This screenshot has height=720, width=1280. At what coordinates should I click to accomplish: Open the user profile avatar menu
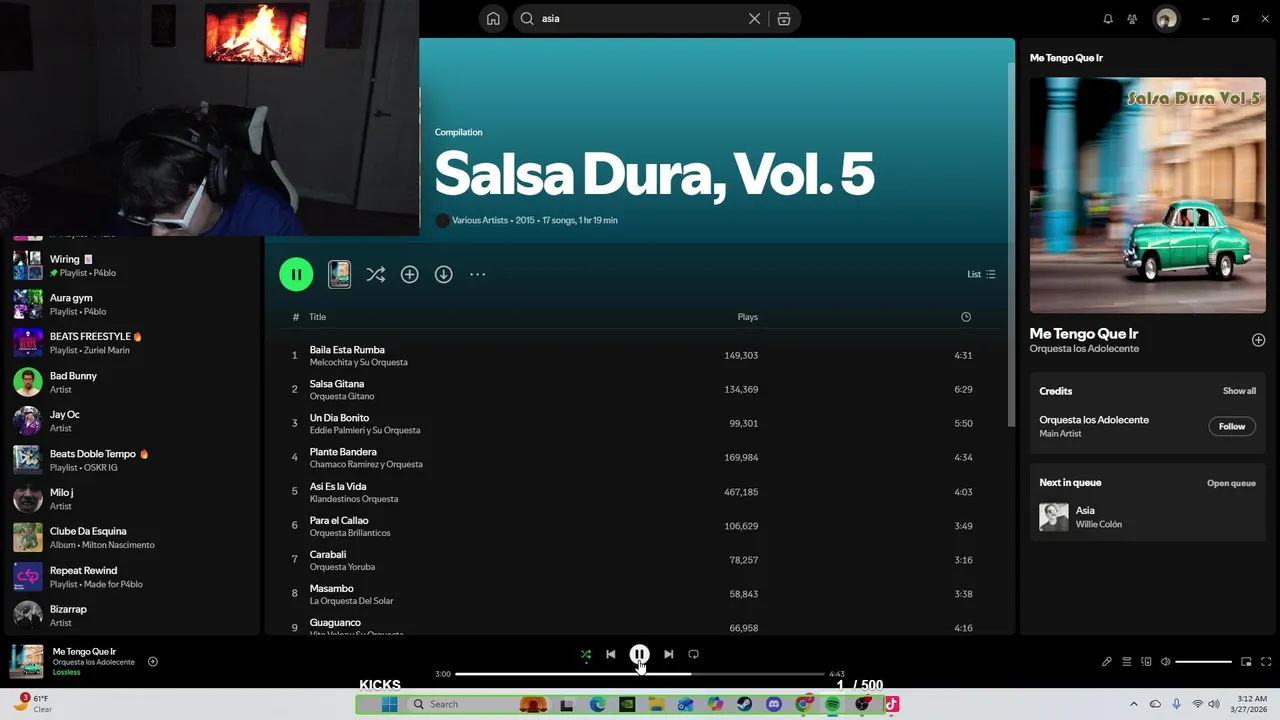point(1166,19)
